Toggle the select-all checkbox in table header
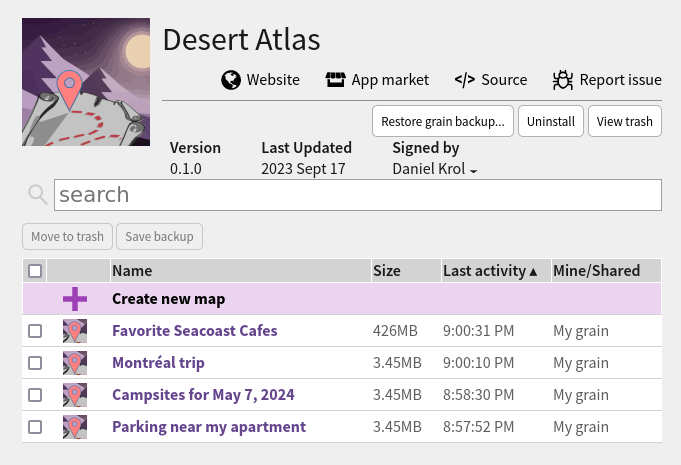Screen dimensions: 681x465 (35, 271)
